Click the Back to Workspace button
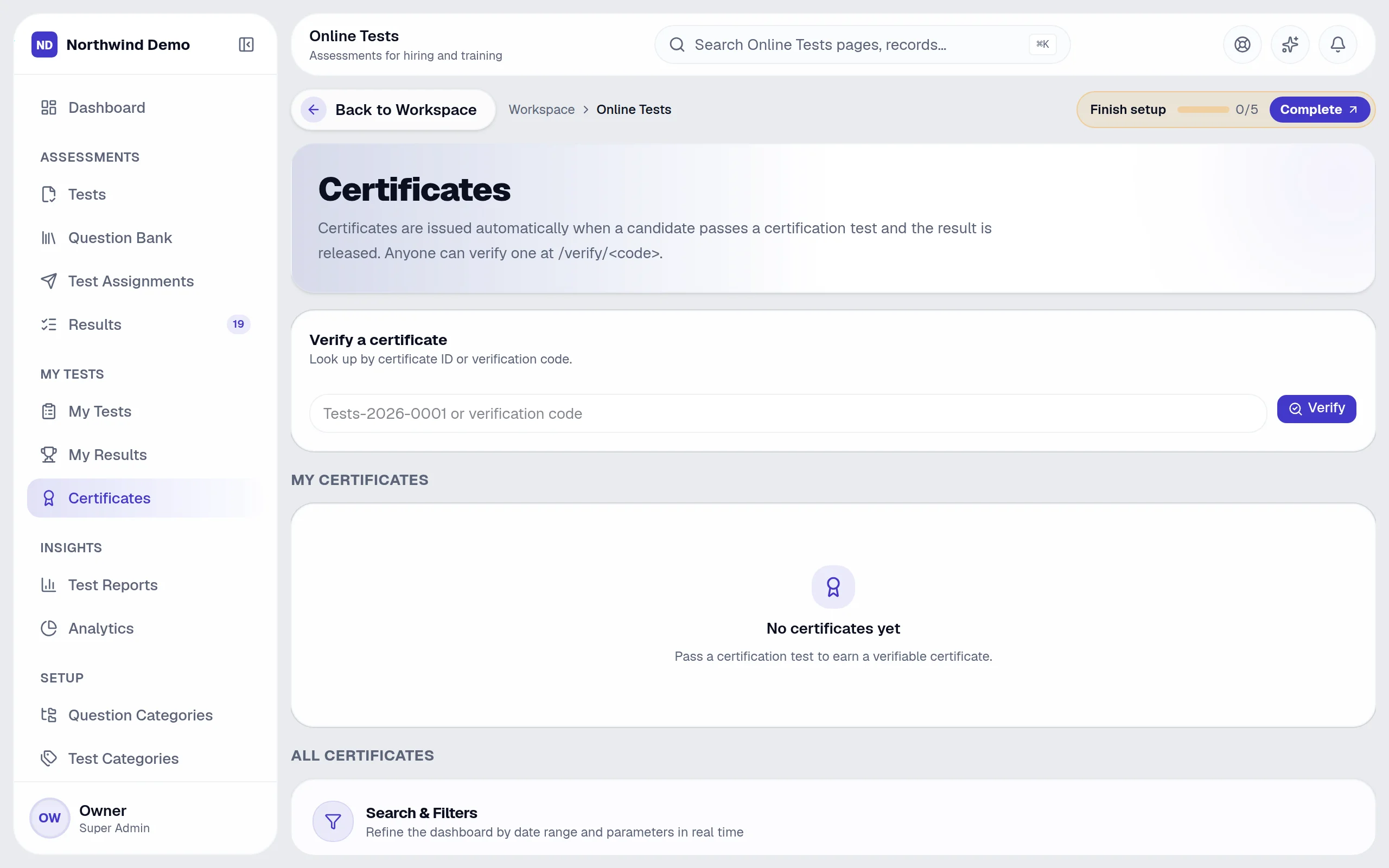The height and width of the screenshot is (868, 1389). coord(393,110)
